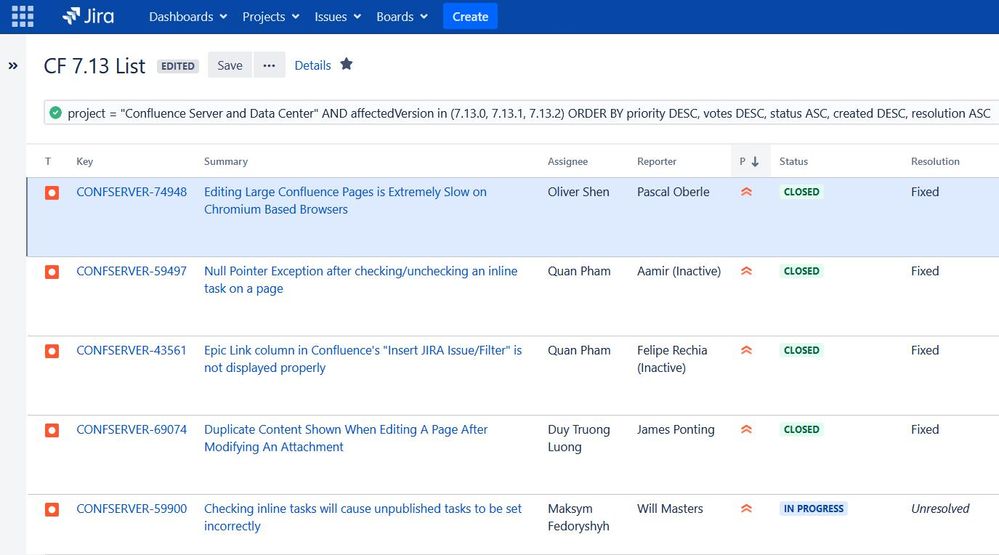The width and height of the screenshot is (999, 555).
Task: Open issue key CONFSERVER-69074
Action: pyautogui.click(x=131, y=429)
